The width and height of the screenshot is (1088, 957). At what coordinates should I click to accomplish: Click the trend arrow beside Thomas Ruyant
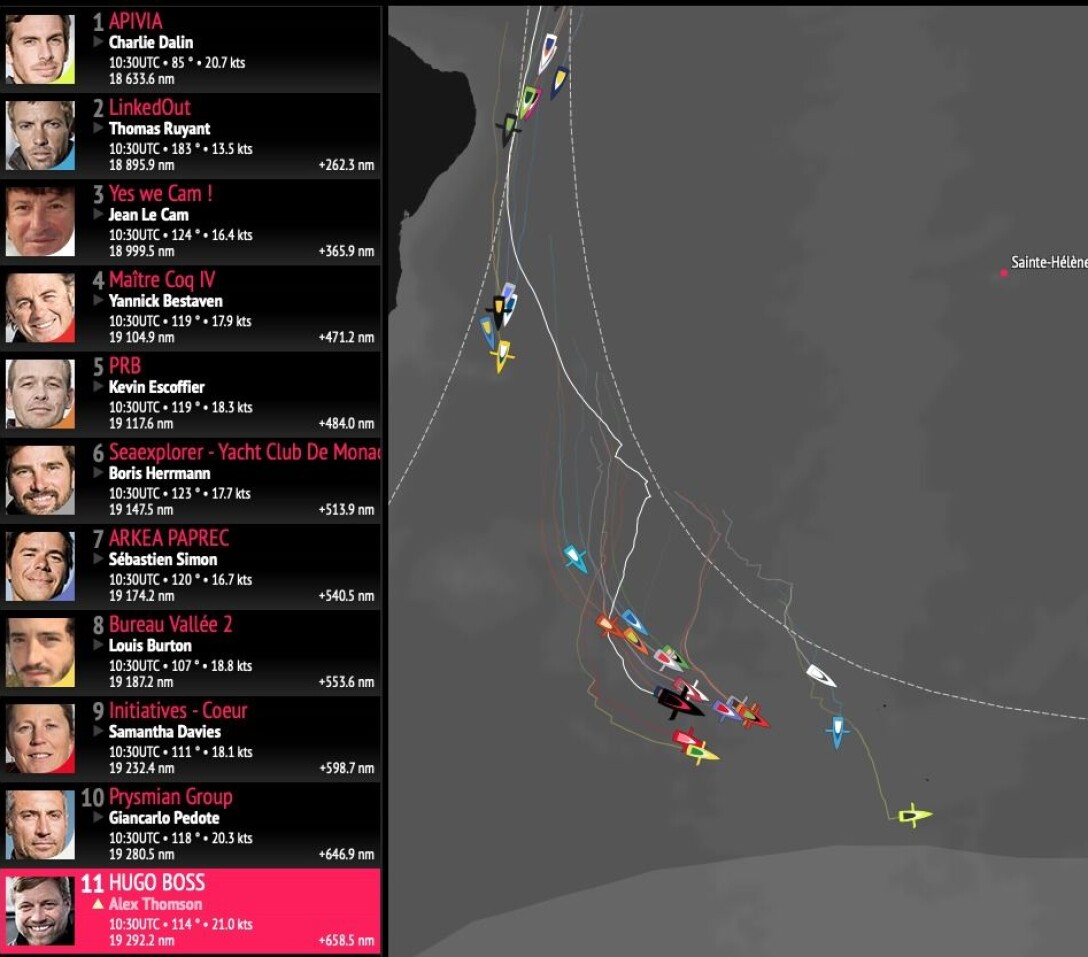click(99, 128)
